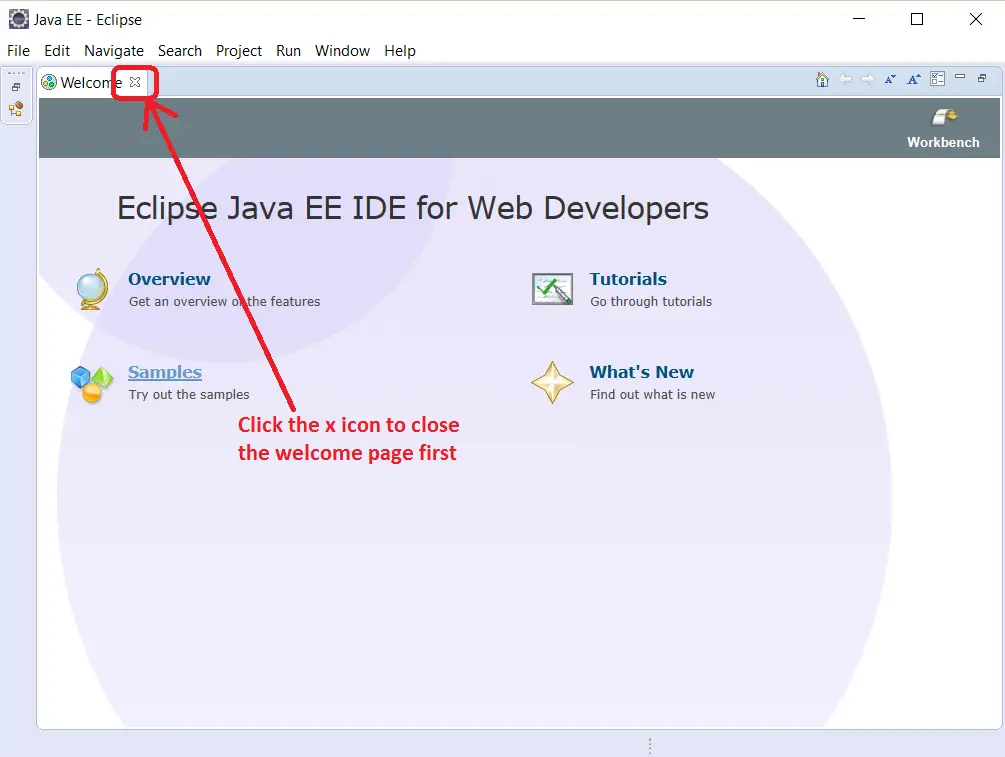Click the restore icon in left trim bar
Screen dimensions: 1005x757
click(x=16, y=87)
